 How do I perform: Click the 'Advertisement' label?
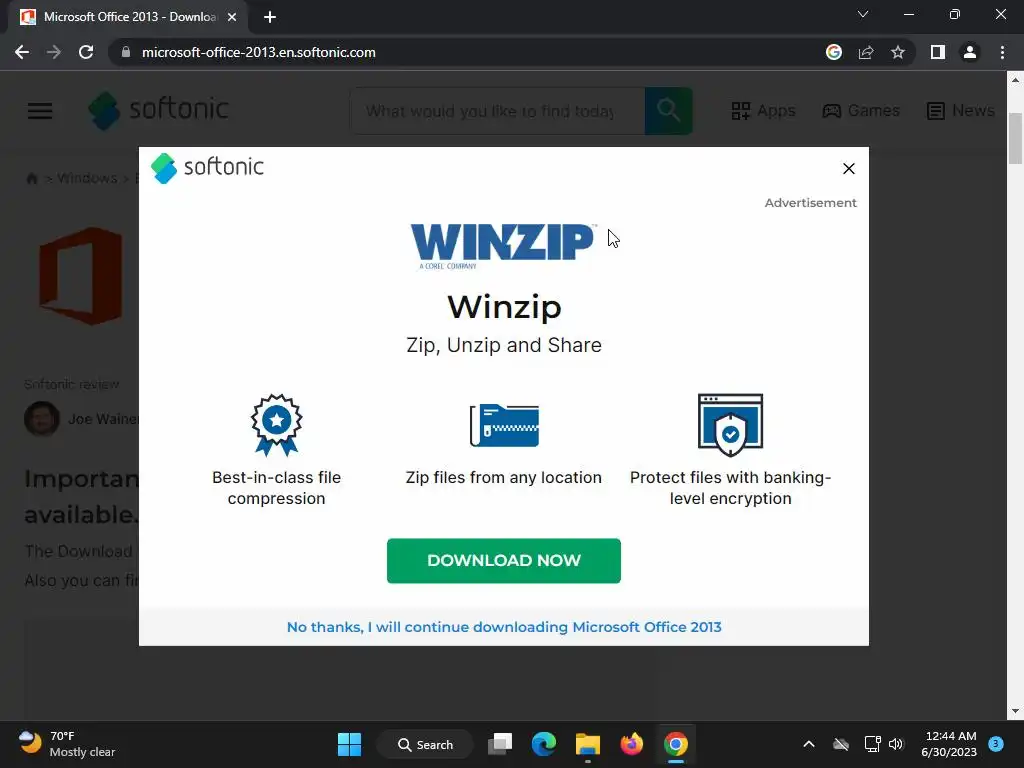click(x=810, y=202)
